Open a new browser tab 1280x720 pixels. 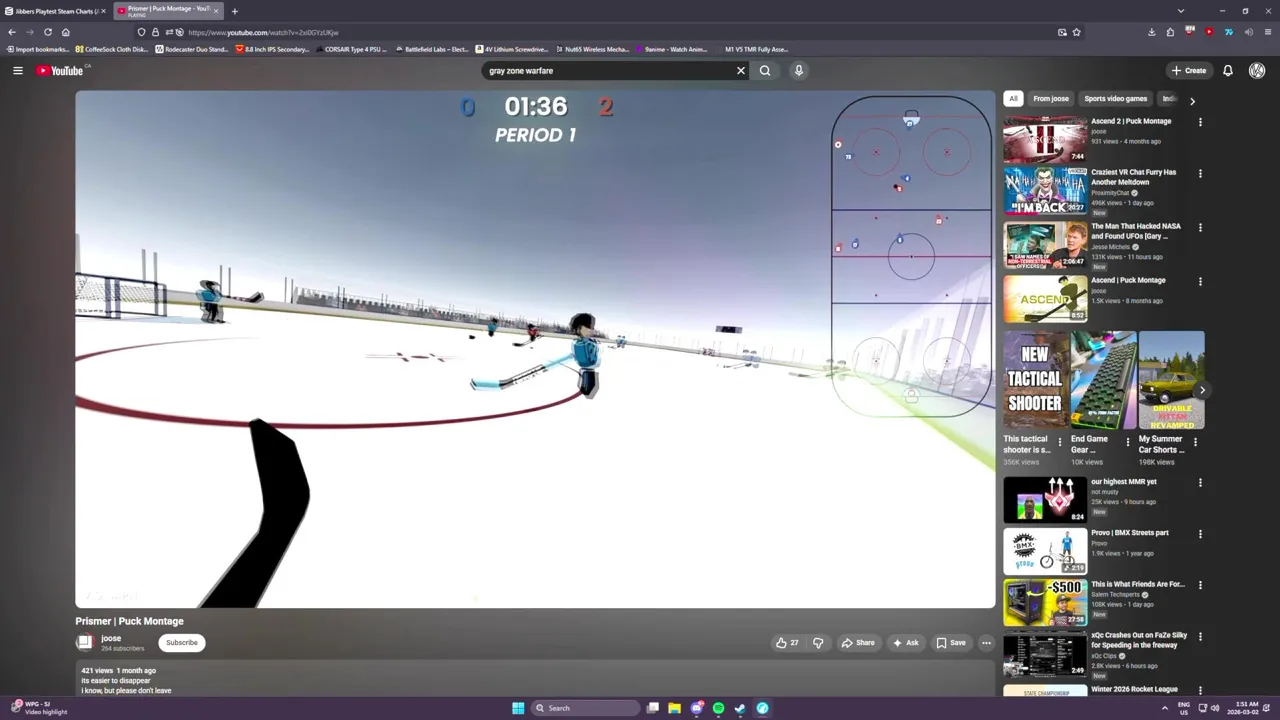pos(234,11)
